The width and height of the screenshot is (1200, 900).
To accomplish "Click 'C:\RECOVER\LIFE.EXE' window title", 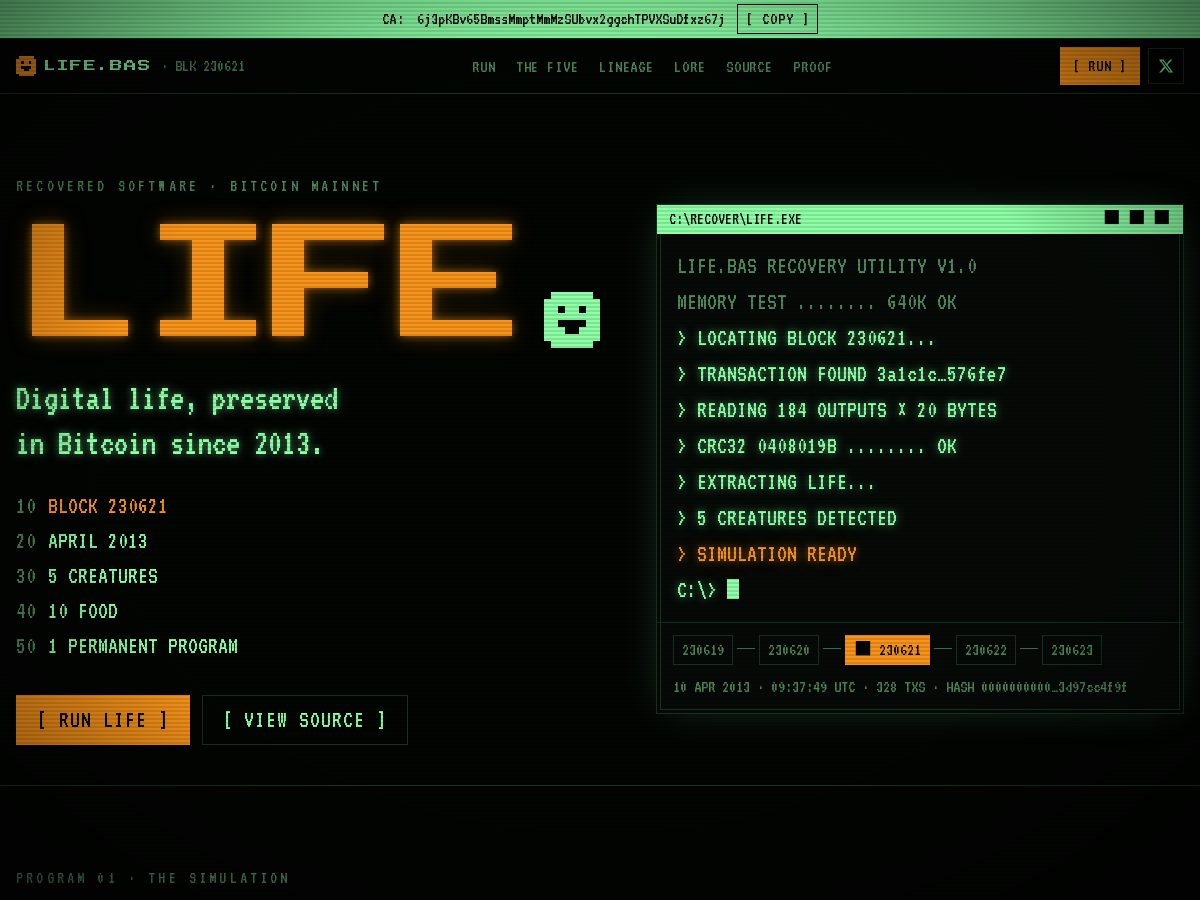I will coord(735,219).
